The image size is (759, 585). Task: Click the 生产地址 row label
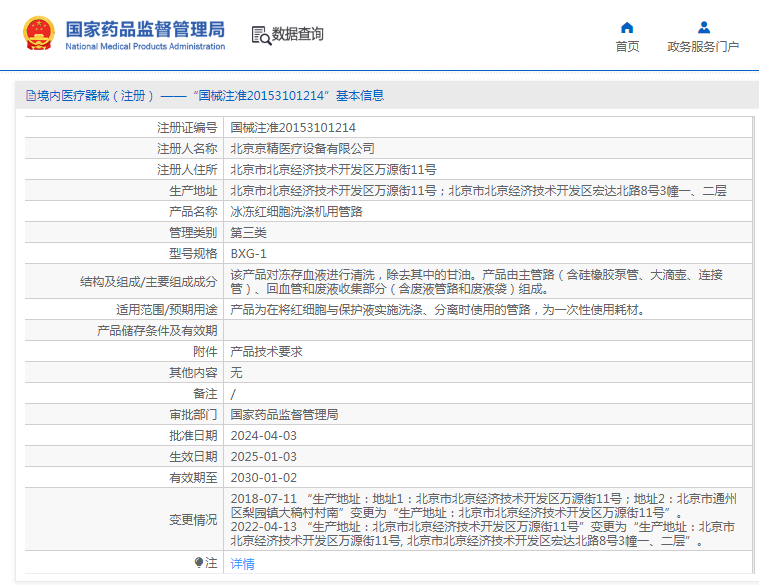pos(193,191)
